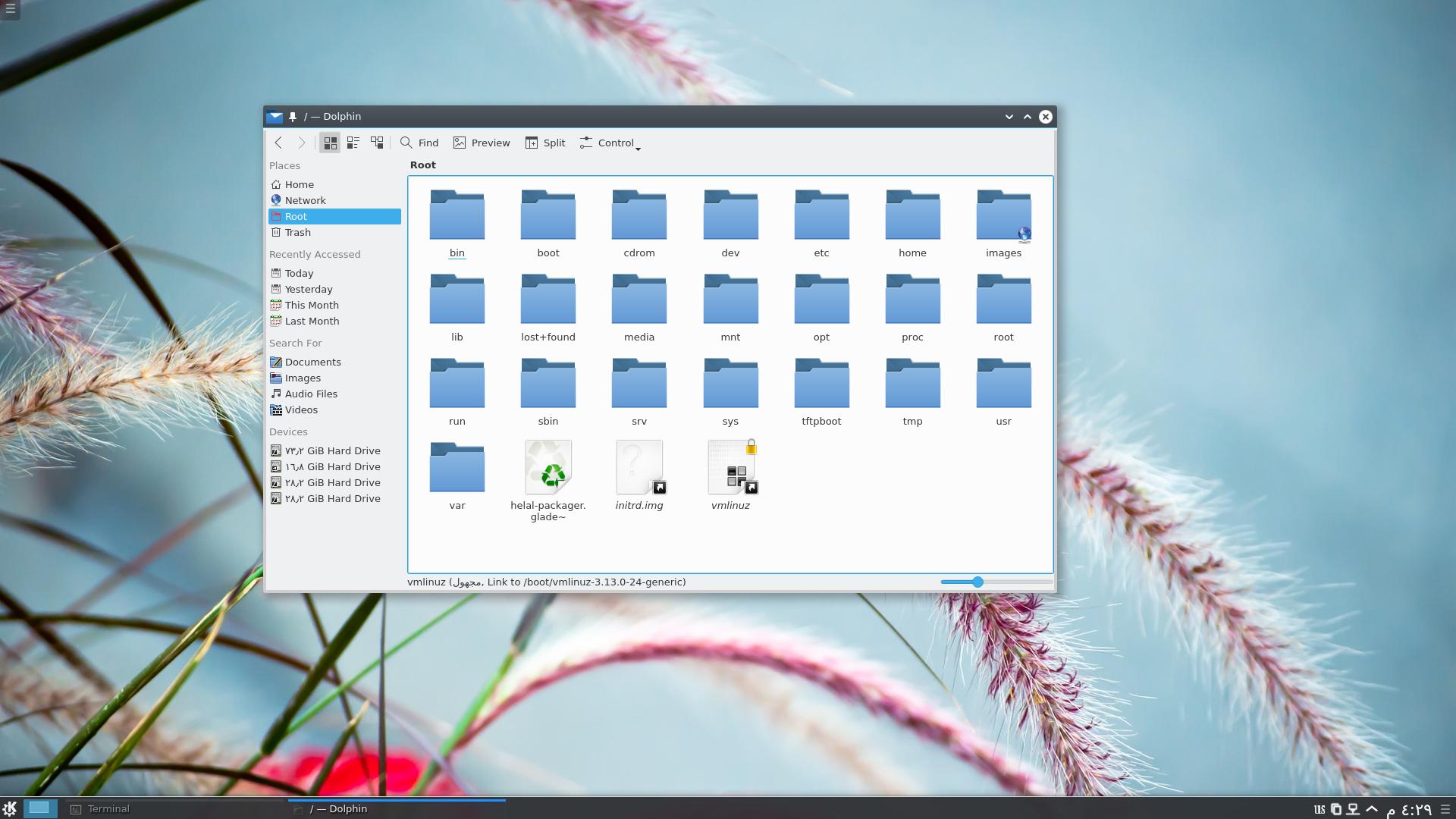Select the Find tool in the toolbar

[419, 143]
